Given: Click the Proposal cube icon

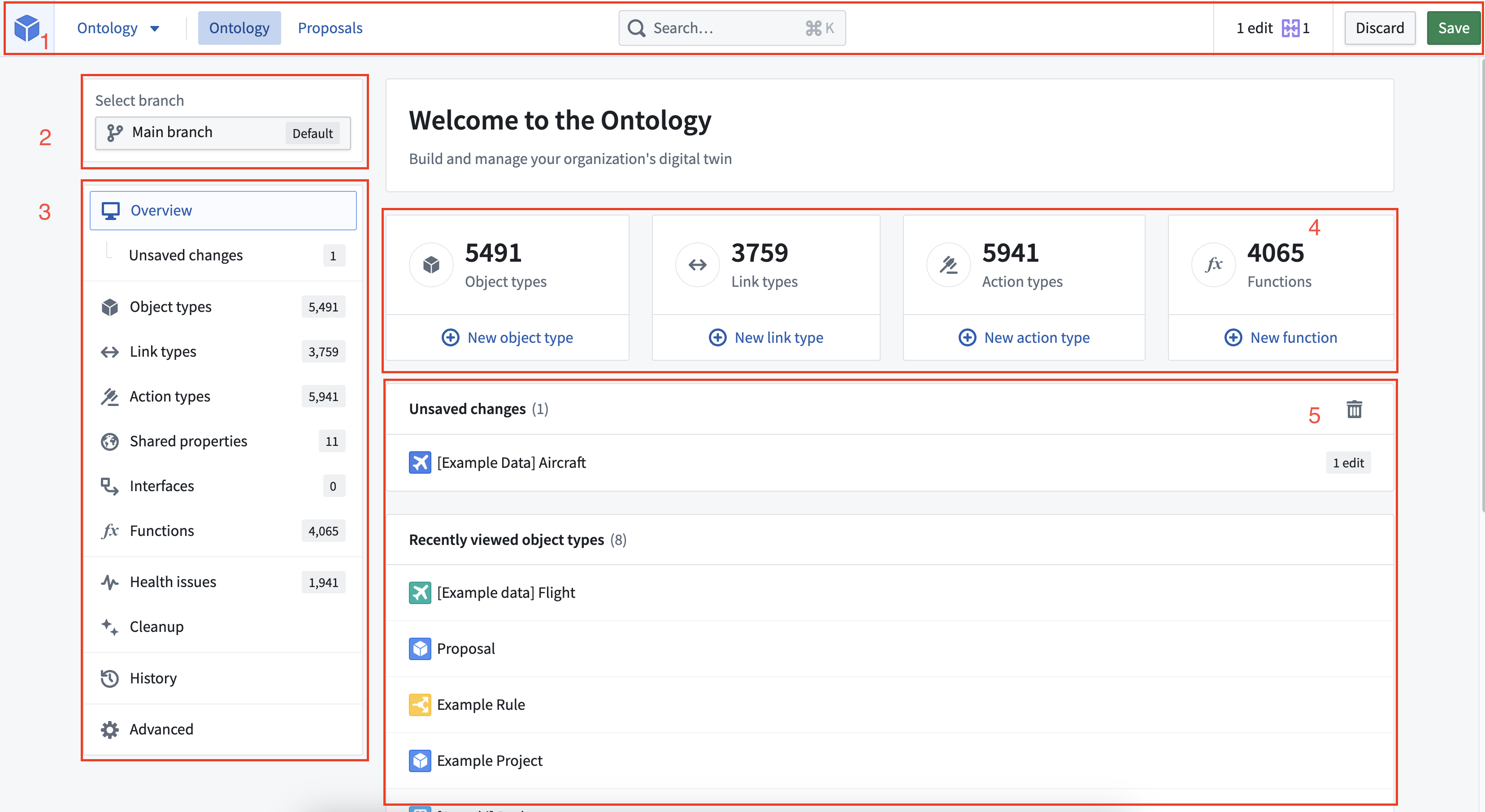Looking at the screenshot, I should [x=420, y=648].
